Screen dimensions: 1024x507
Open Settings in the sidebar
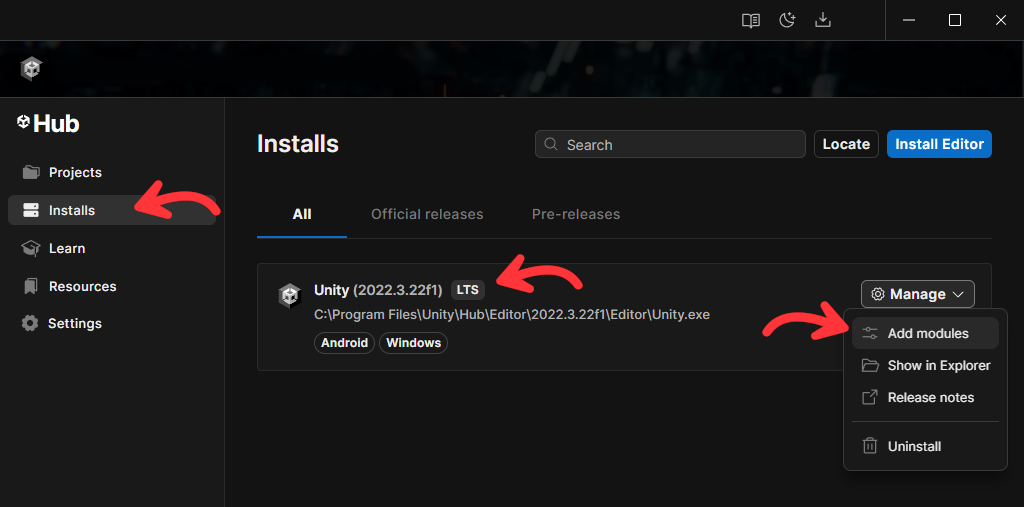tap(112, 323)
